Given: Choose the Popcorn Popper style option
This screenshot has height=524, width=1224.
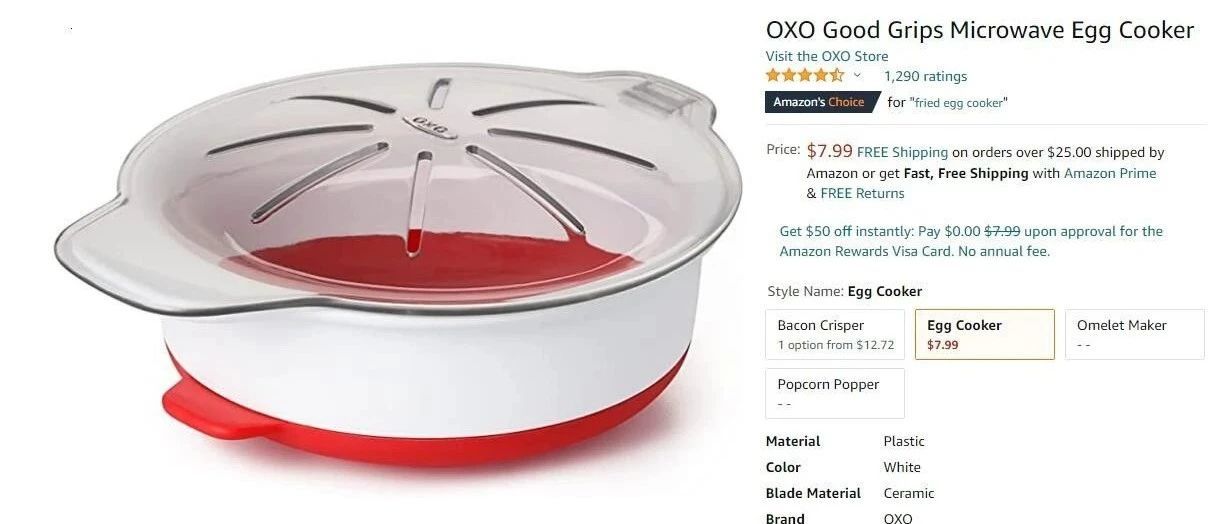Looking at the screenshot, I should [x=836, y=393].
